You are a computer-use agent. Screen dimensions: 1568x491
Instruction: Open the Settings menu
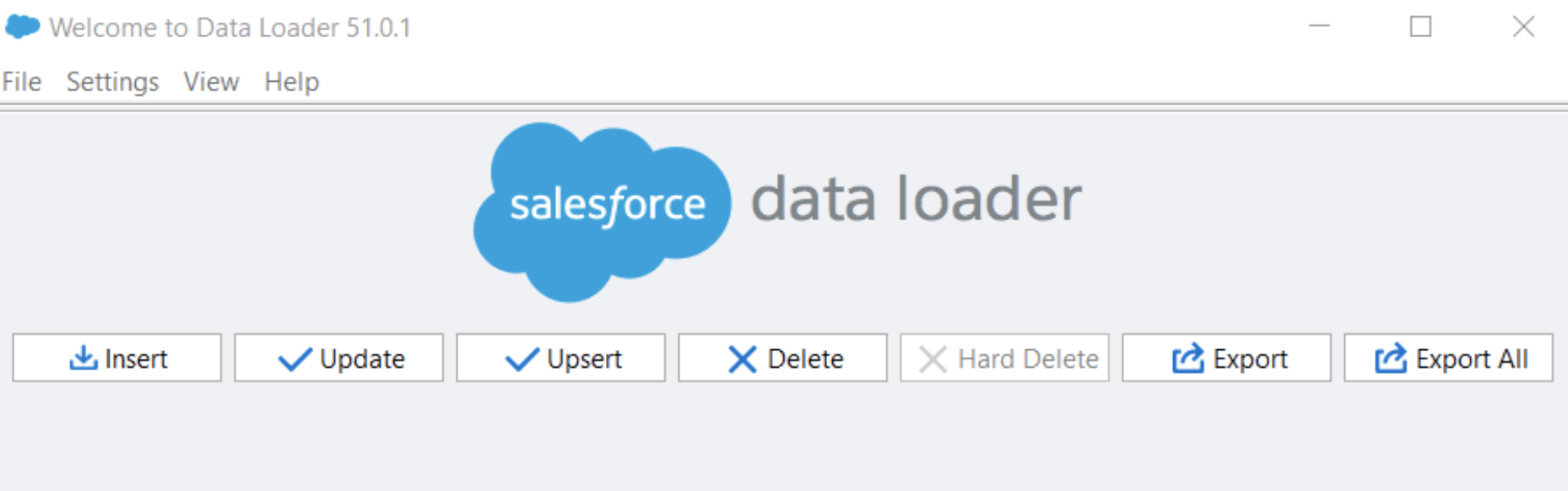(112, 82)
